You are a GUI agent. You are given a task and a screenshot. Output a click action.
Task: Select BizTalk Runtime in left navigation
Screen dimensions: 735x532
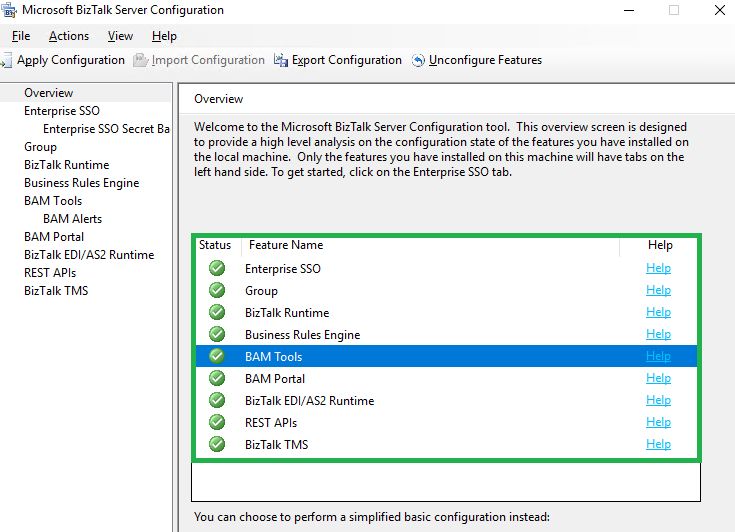(67, 165)
